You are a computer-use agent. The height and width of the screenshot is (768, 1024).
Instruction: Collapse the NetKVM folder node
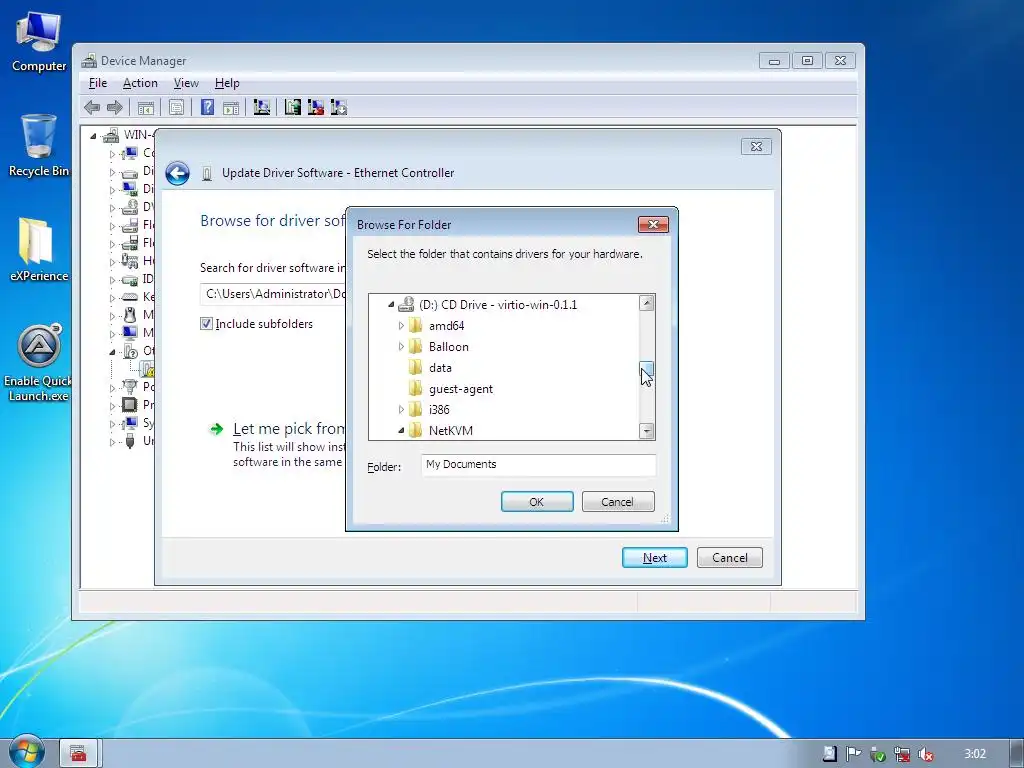(x=401, y=430)
